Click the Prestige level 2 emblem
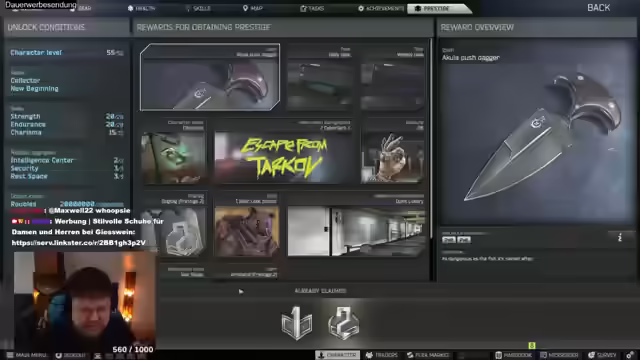Image resolution: width=640 pixels, height=360 pixels. [x=344, y=323]
